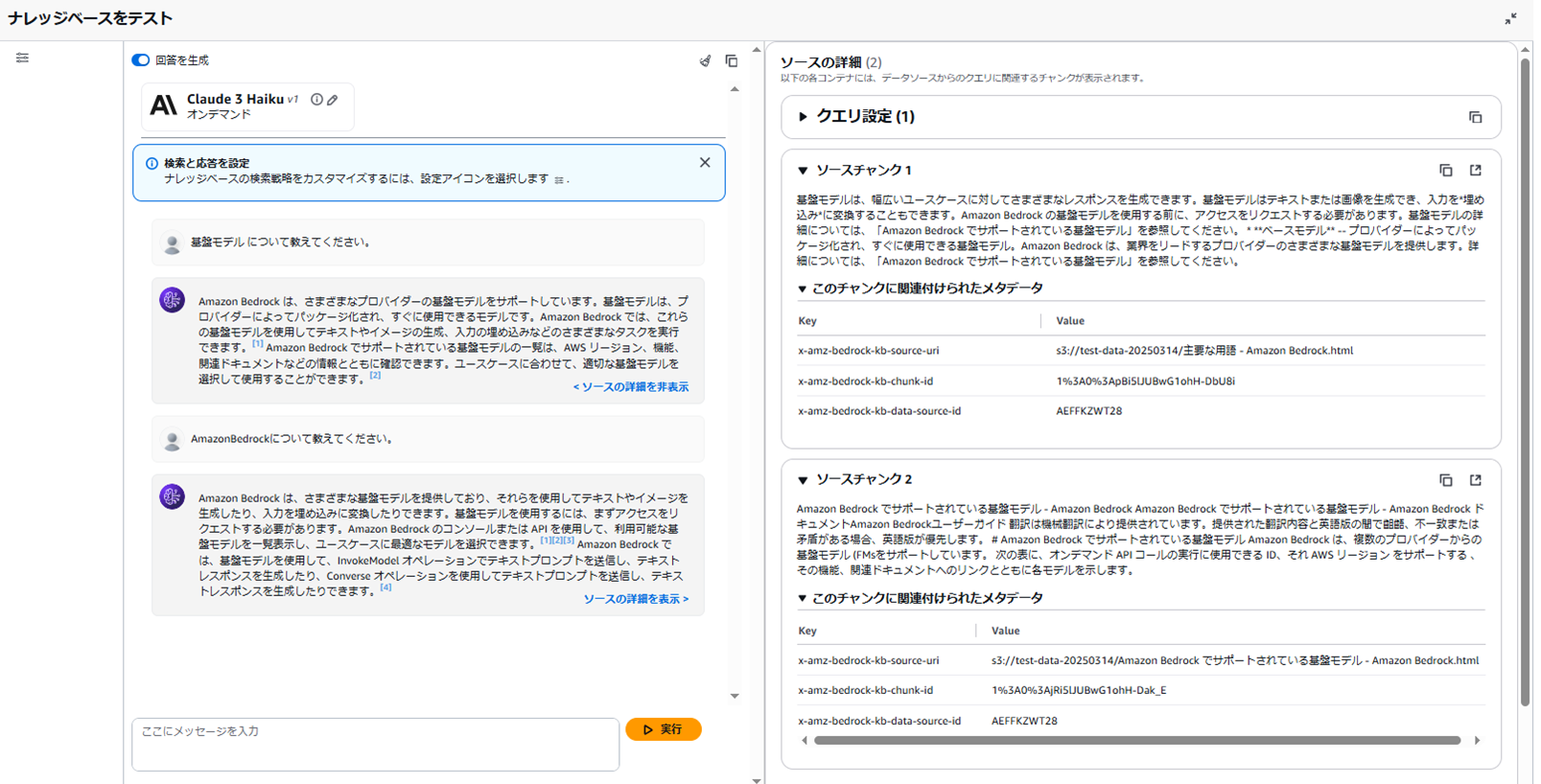Click right arrow of chunk 2 metadata scrollbar
This screenshot has height=784, width=1541.
pos(1477,741)
